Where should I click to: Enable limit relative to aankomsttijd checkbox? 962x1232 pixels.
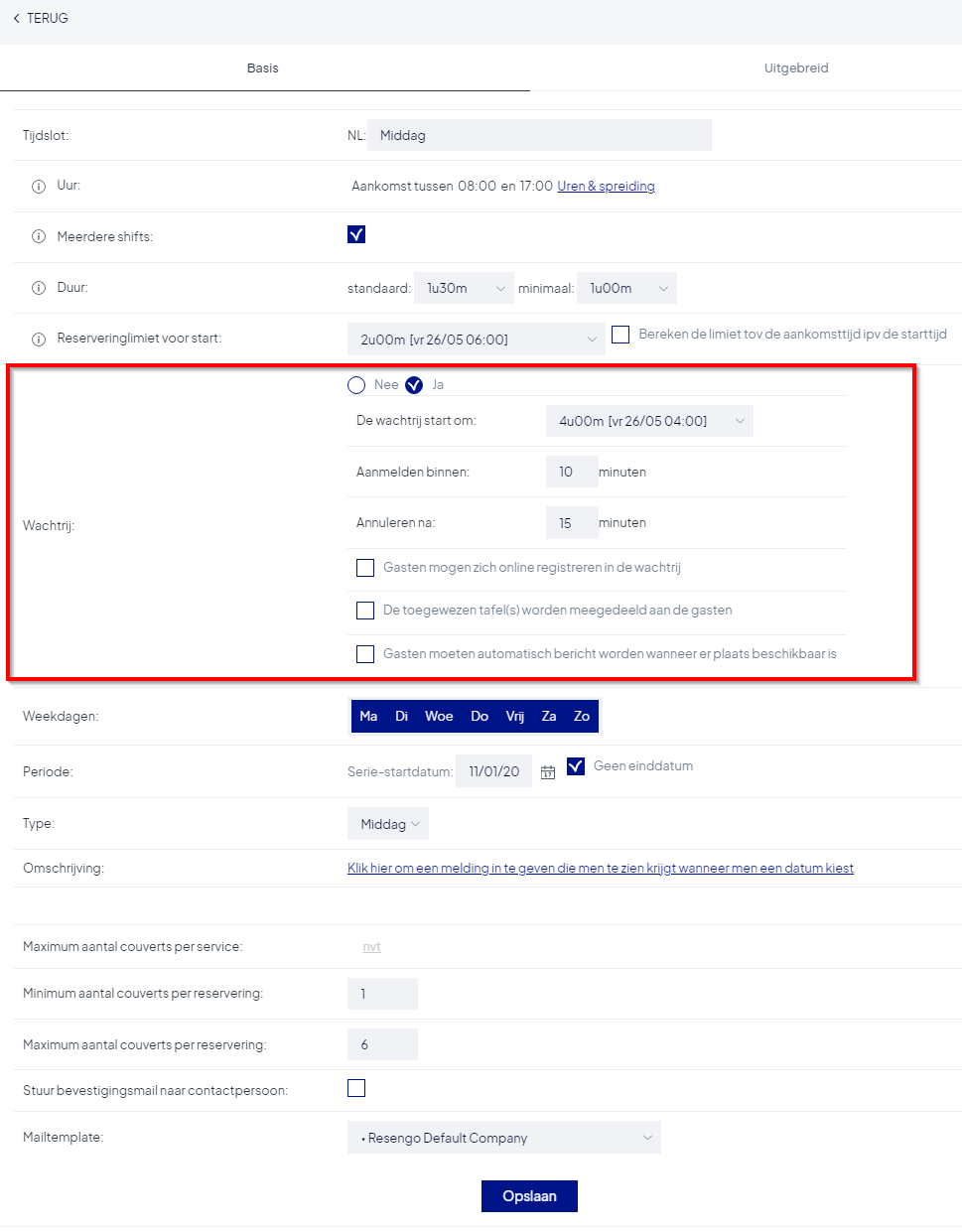(x=620, y=335)
